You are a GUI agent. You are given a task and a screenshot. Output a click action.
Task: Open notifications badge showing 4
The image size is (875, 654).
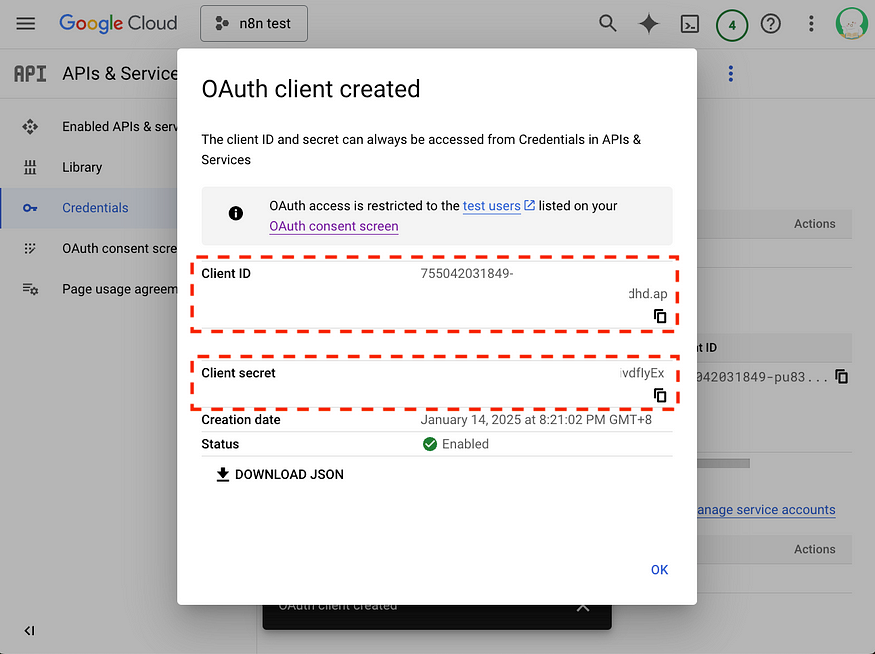(732, 25)
